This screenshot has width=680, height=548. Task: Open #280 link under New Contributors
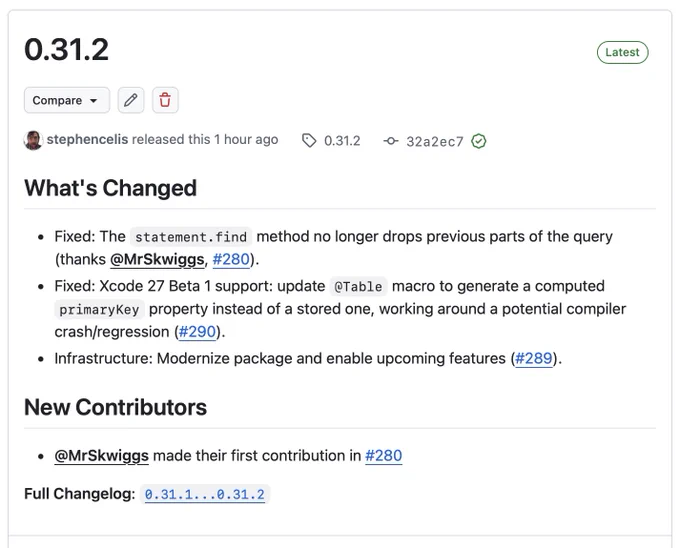[x=384, y=456]
